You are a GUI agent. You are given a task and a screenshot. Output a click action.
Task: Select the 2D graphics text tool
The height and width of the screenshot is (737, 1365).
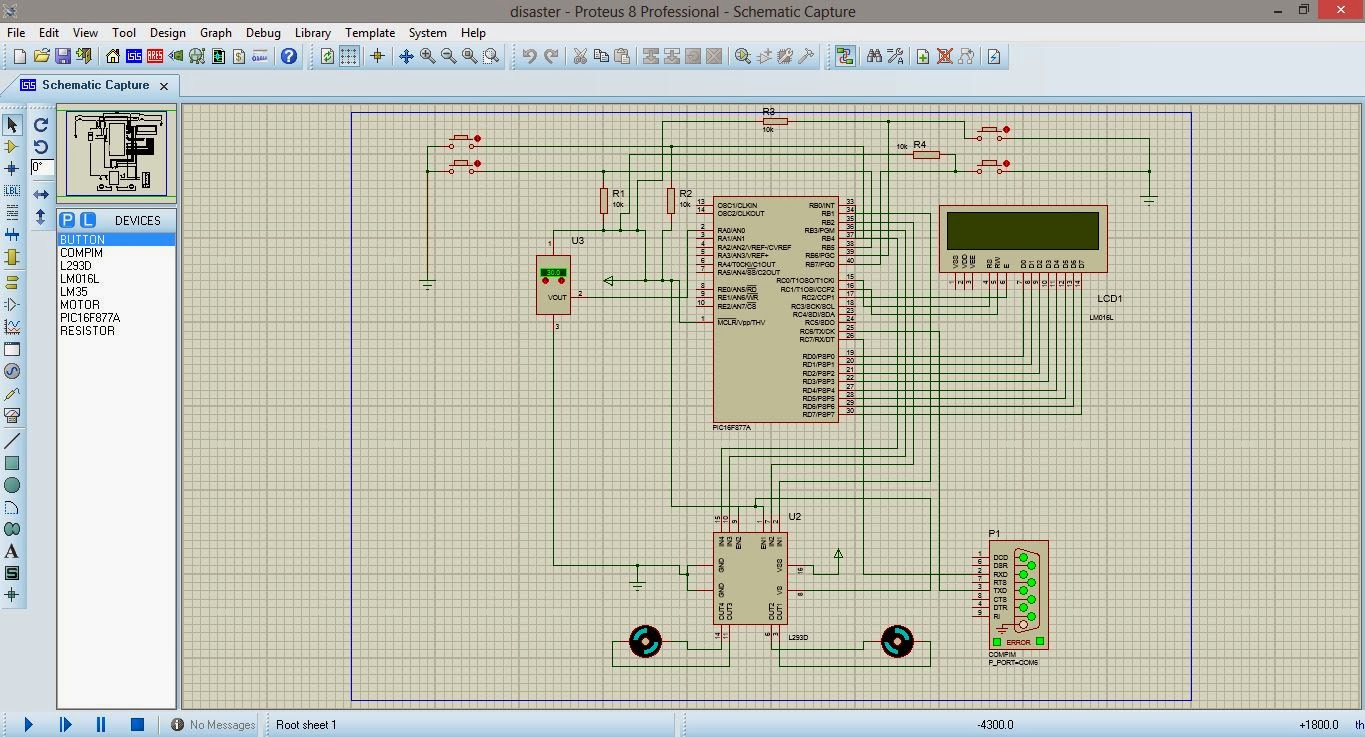click(x=12, y=551)
